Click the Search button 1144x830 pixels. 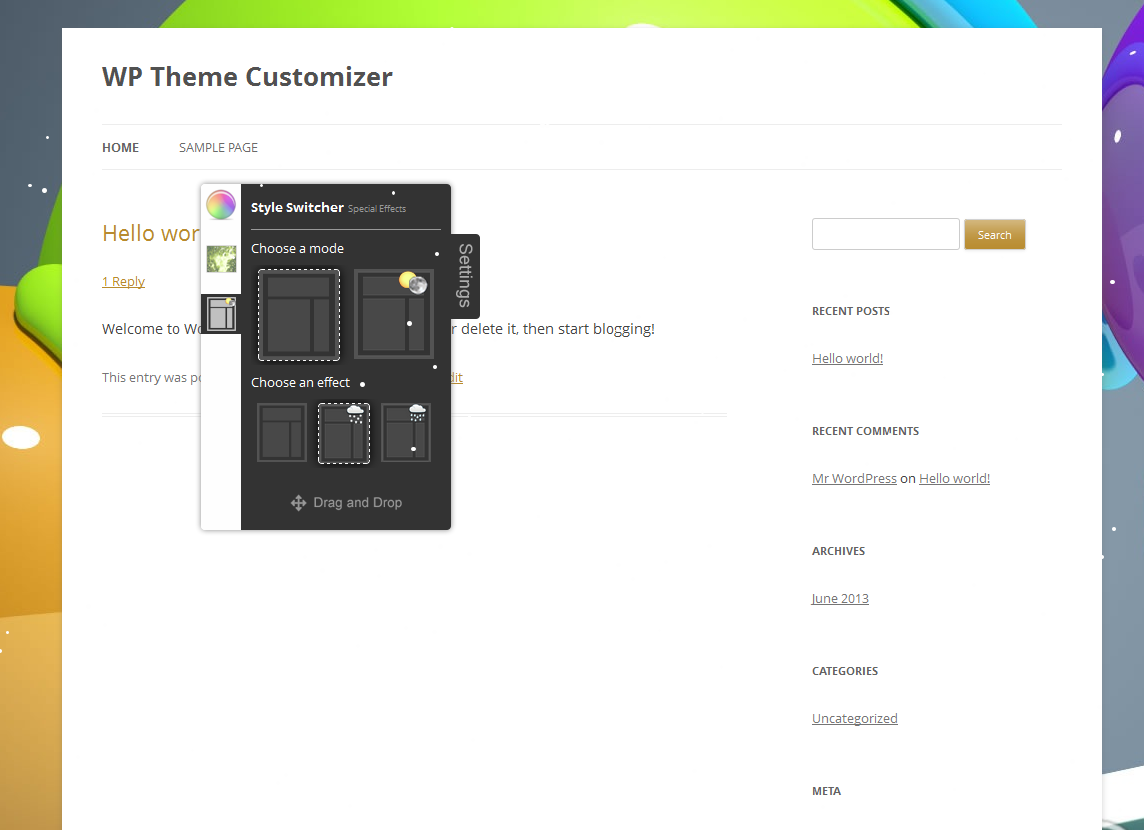point(994,234)
